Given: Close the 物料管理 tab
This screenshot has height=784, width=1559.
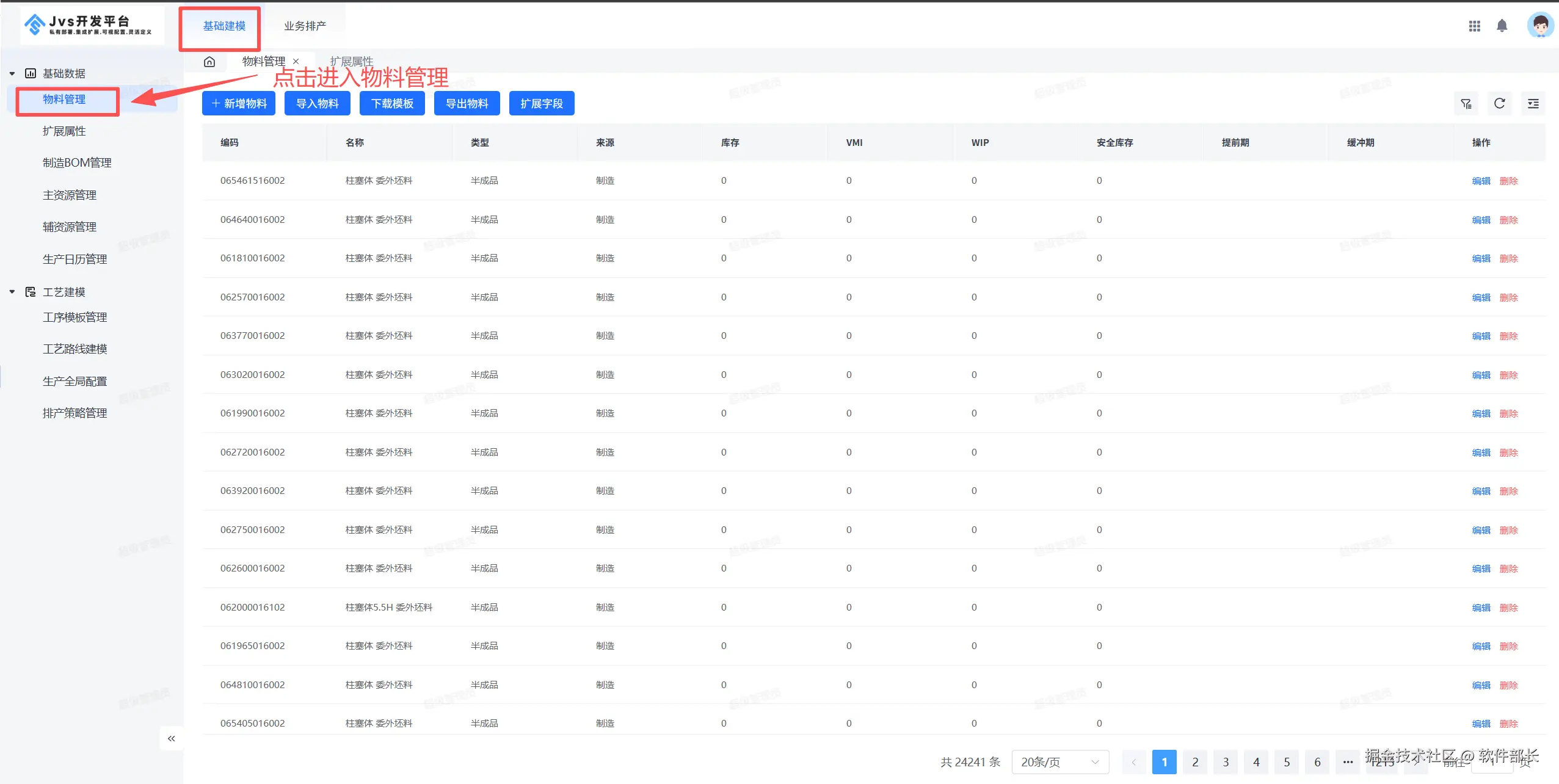Looking at the screenshot, I should (296, 62).
